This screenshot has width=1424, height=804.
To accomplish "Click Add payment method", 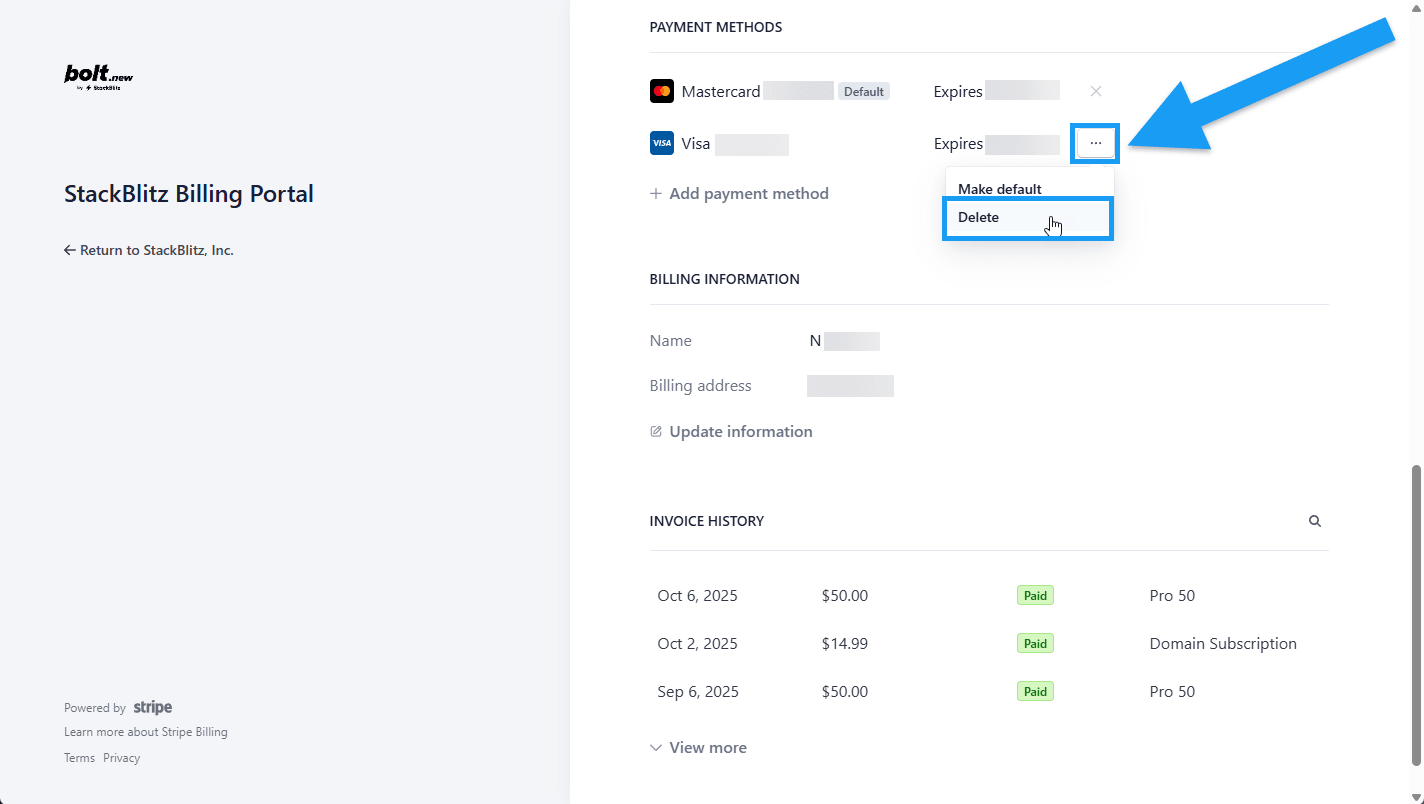I will click(x=749, y=193).
